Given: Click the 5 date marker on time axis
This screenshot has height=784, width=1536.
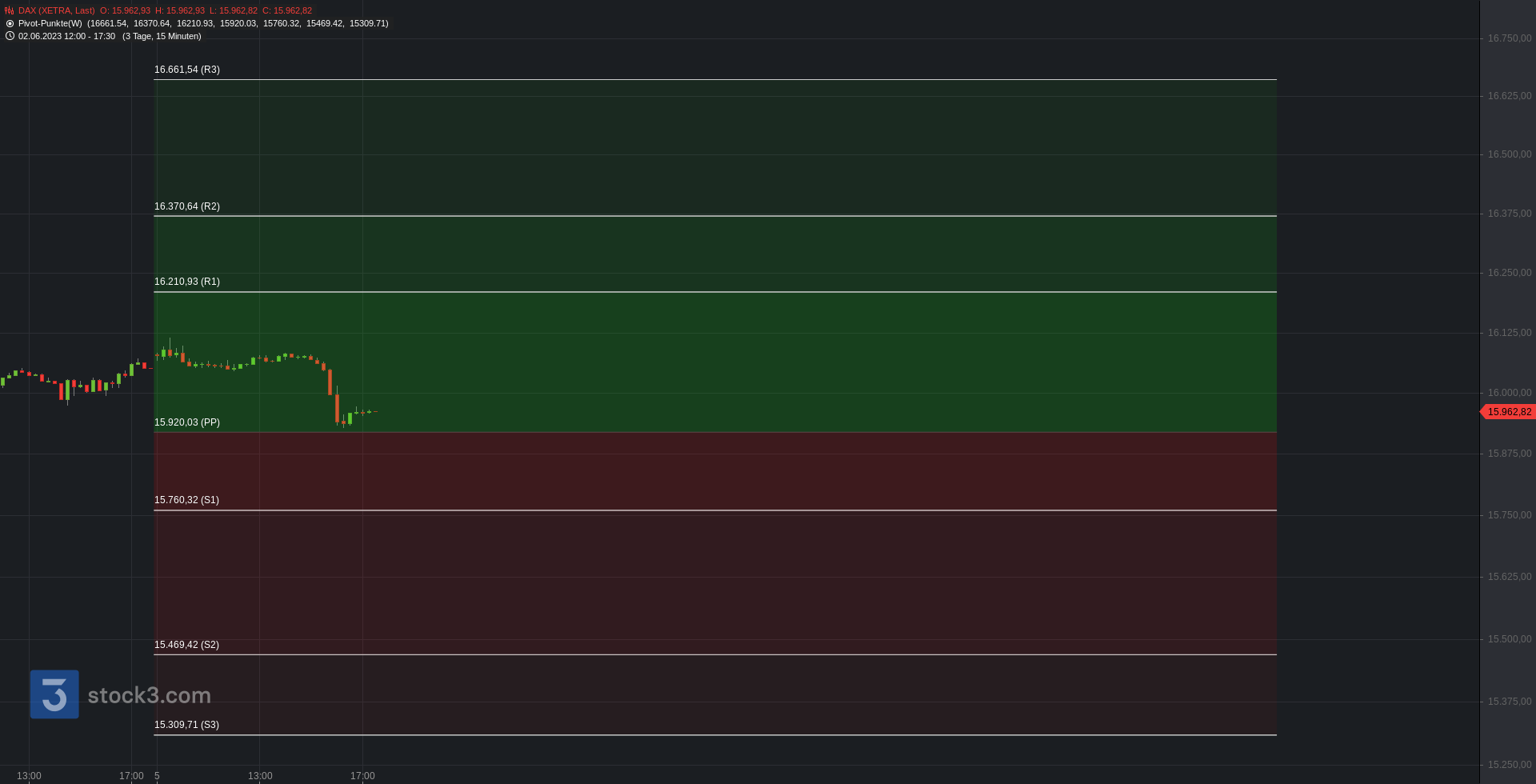Looking at the screenshot, I should pos(157,776).
